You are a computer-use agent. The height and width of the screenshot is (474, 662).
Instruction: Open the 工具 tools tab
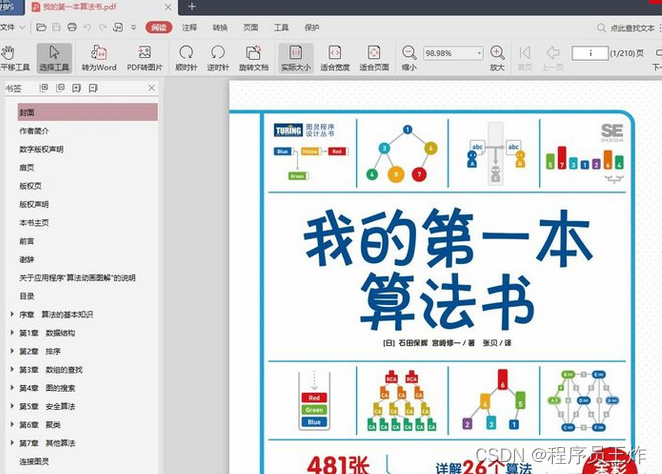(x=281, y=27)
